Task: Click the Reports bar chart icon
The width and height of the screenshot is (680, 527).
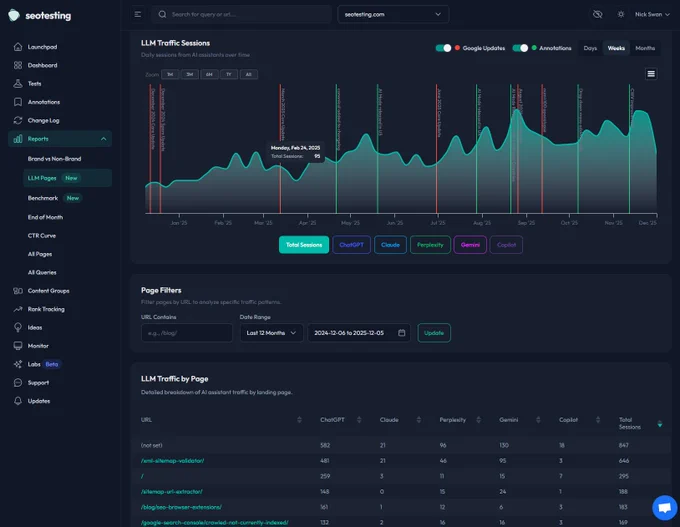Action: pos(18,139)
